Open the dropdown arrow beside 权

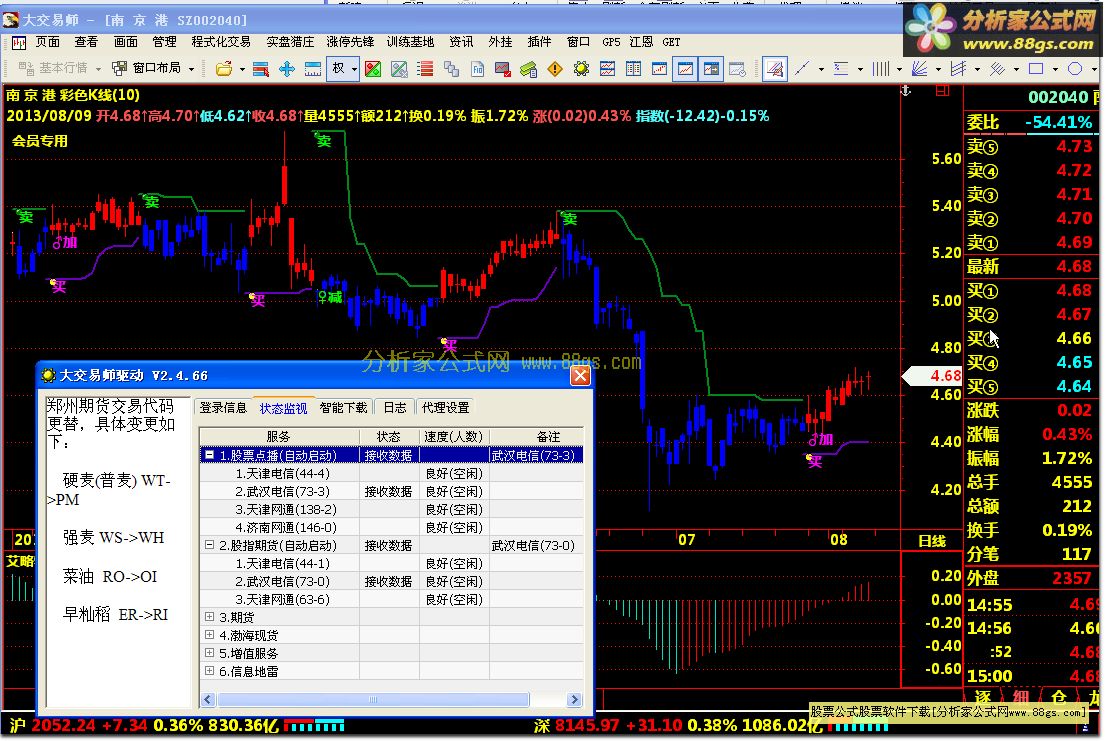point(354,69)
